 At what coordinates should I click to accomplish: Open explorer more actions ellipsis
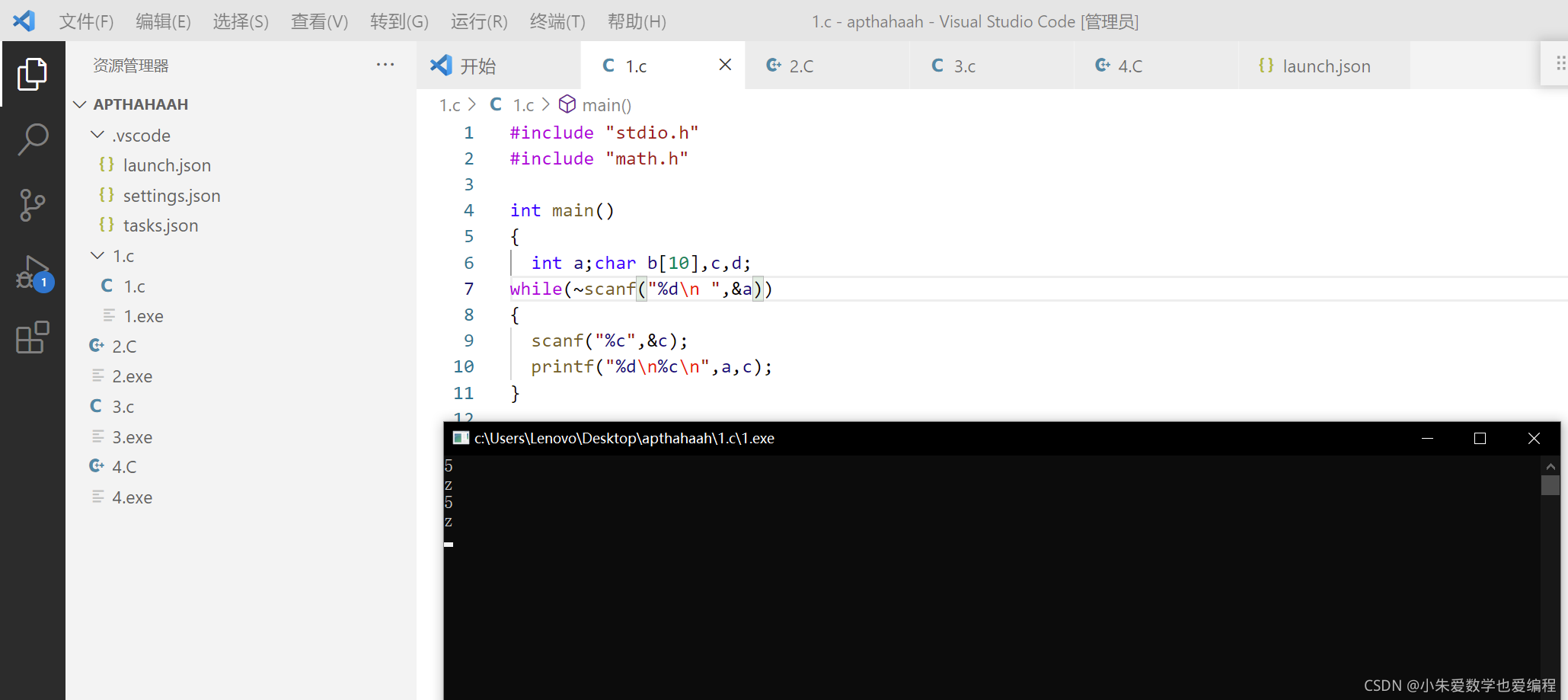tap(385, 65)
